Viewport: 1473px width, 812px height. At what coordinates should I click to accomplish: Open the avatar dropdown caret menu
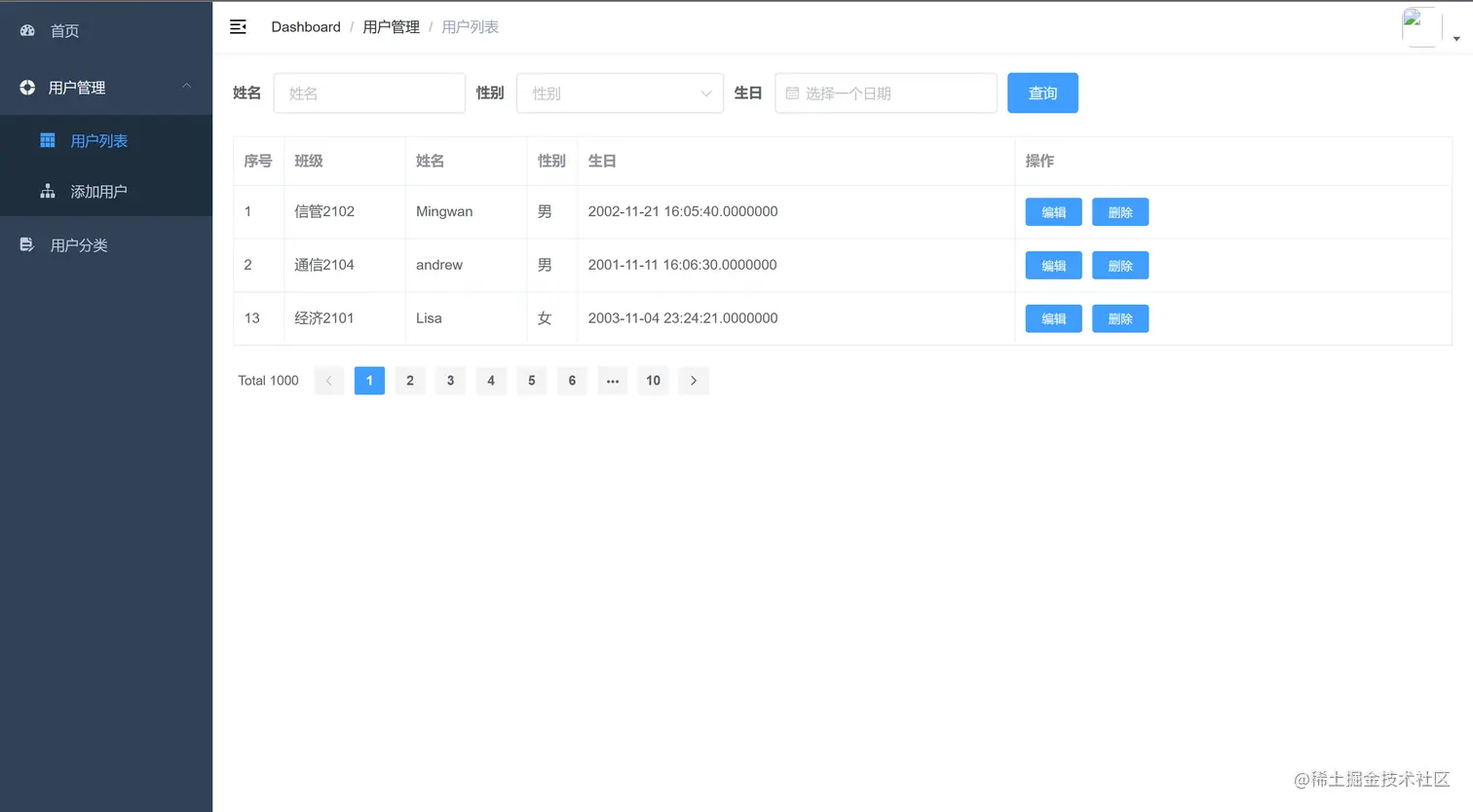1456,39
